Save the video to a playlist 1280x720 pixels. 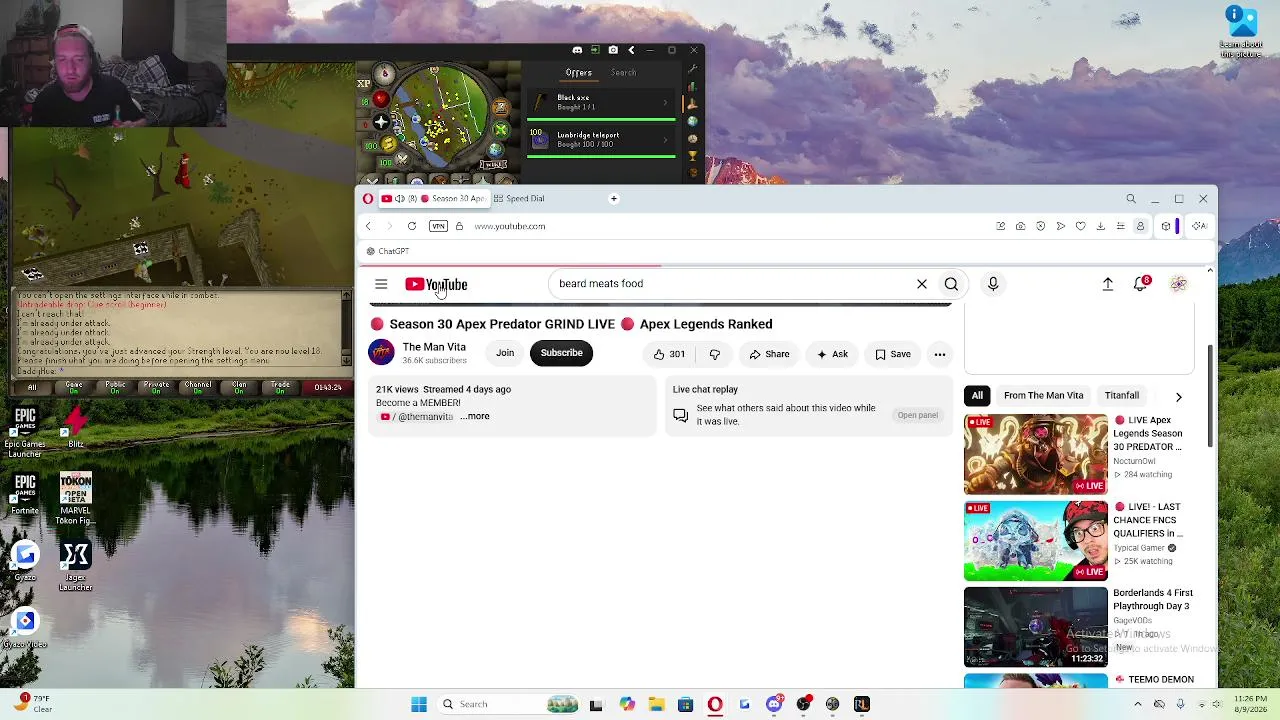point(893,354)
